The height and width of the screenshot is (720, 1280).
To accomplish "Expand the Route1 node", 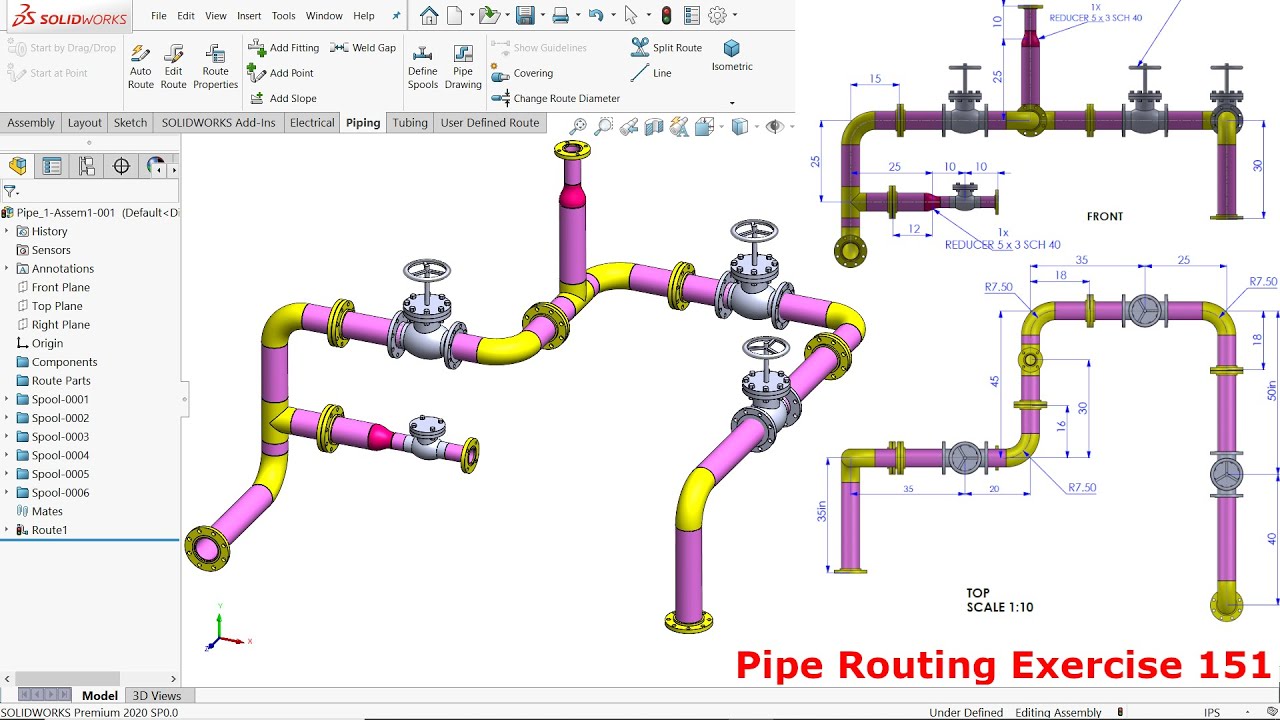I will pos(7,530).
